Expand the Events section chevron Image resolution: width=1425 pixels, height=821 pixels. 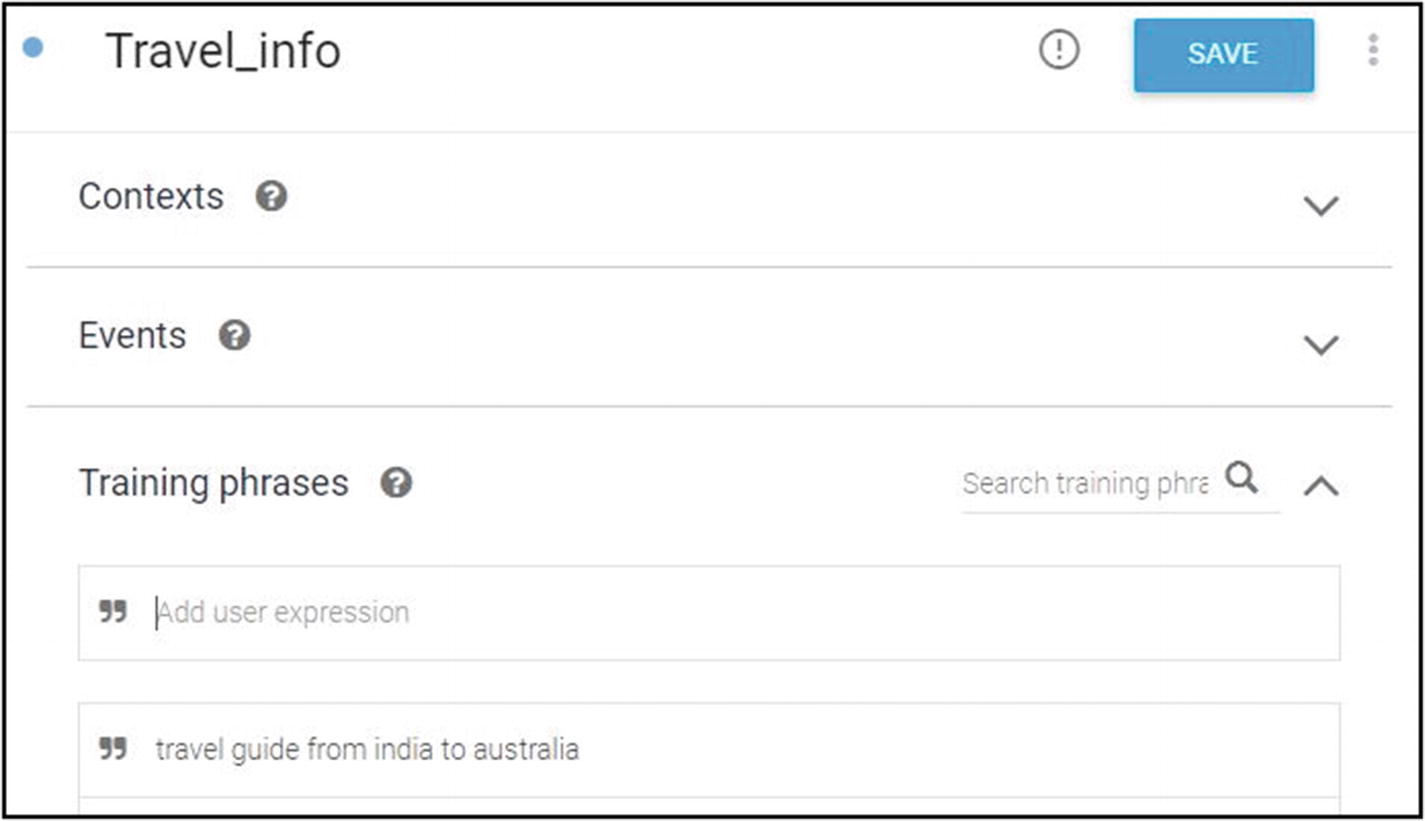1321,345
